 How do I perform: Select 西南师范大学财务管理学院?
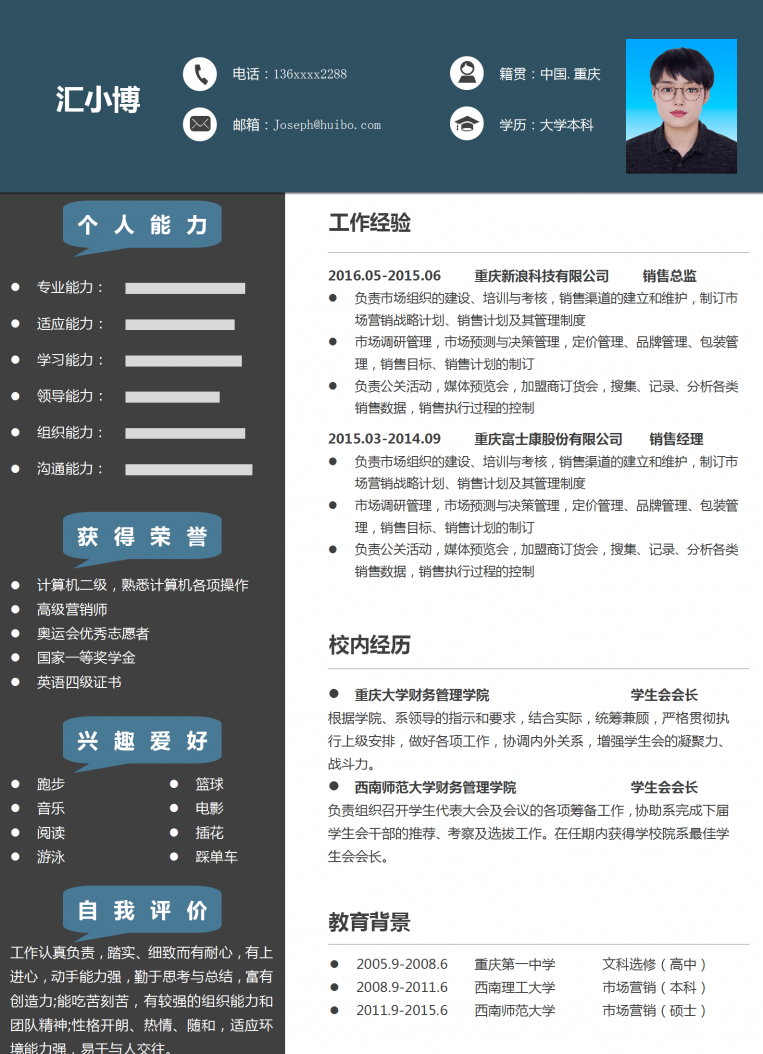[x=436, y=787]
